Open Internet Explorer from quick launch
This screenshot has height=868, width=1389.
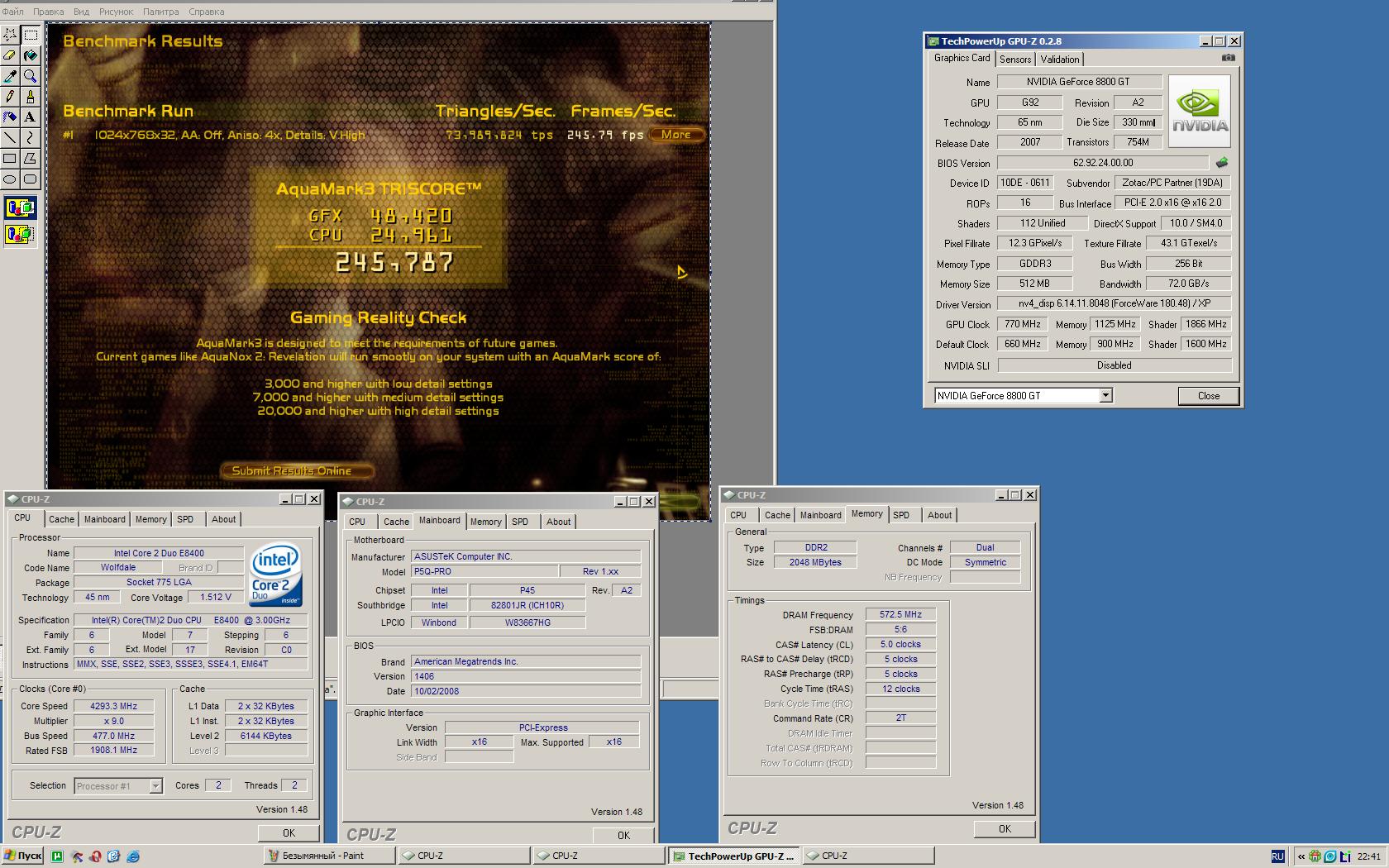[x=132, y=856]
